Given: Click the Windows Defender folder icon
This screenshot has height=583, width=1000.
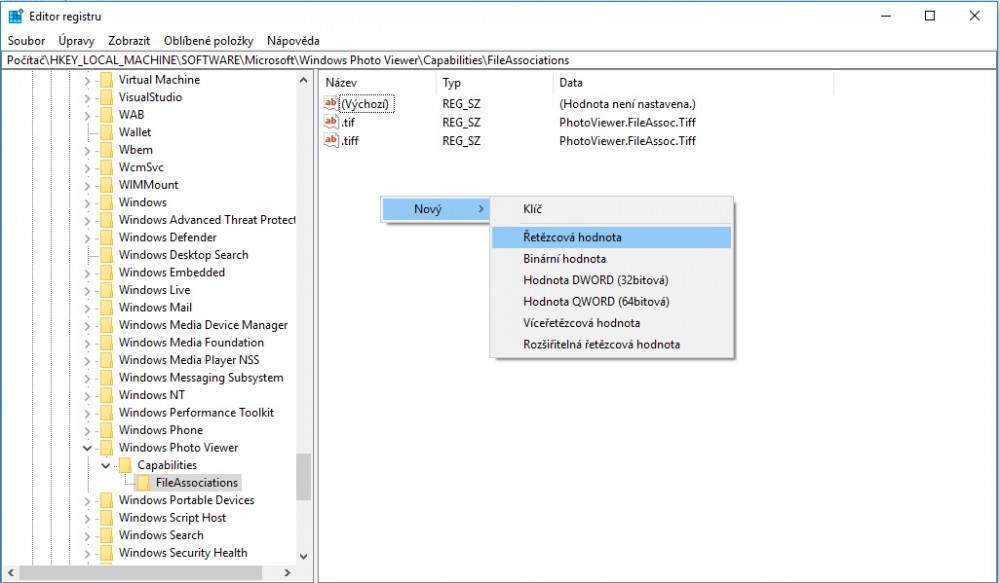Looking at the screenshot, I should pos(106,238).
